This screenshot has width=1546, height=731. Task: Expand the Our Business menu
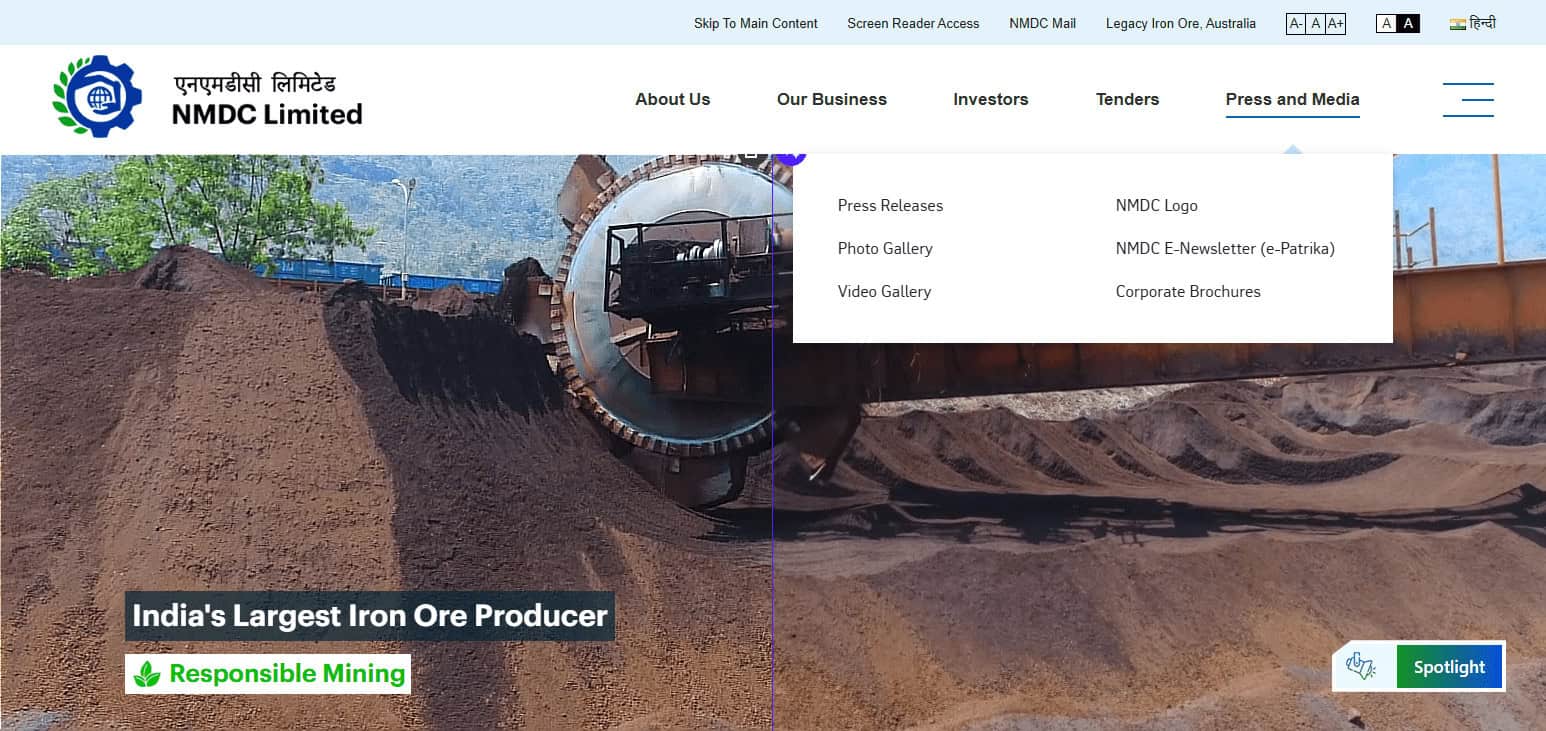832,99
